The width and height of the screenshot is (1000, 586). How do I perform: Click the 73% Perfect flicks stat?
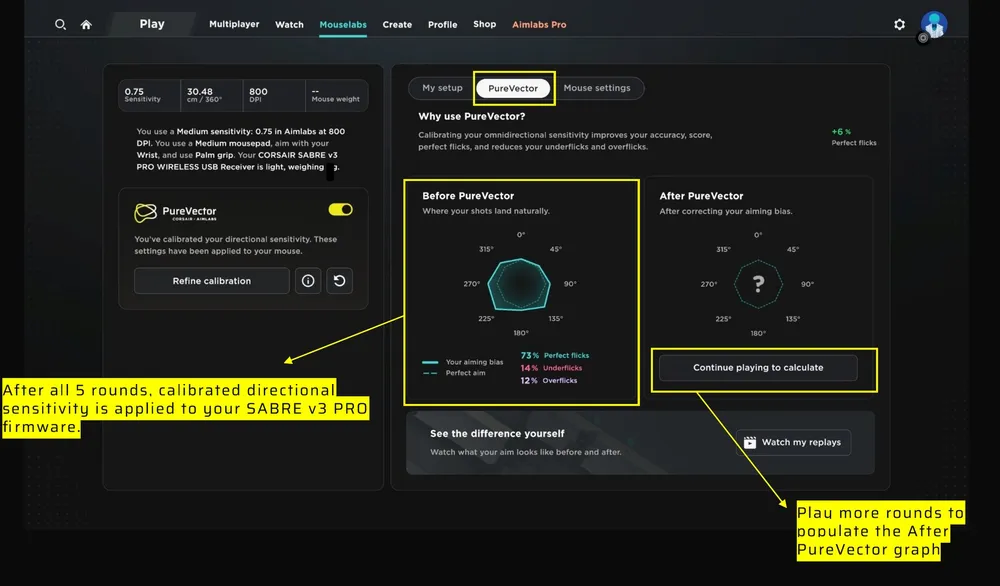click(x=555, y=355)
